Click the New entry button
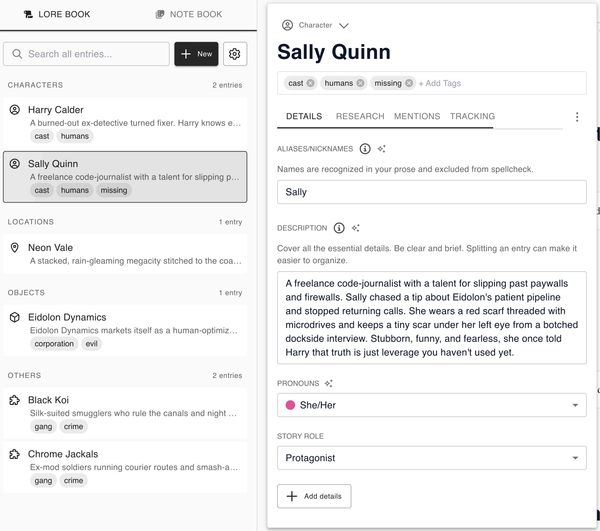The image size is (600, 531). click(196, 54)
